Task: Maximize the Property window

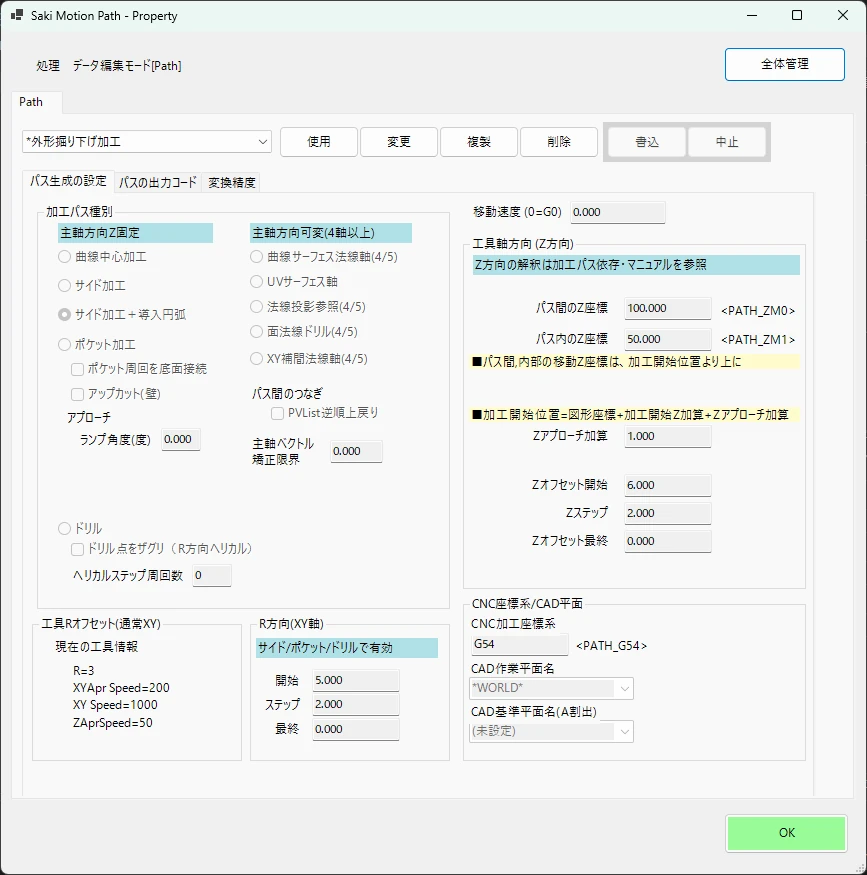Action: [x=797, y=15]
